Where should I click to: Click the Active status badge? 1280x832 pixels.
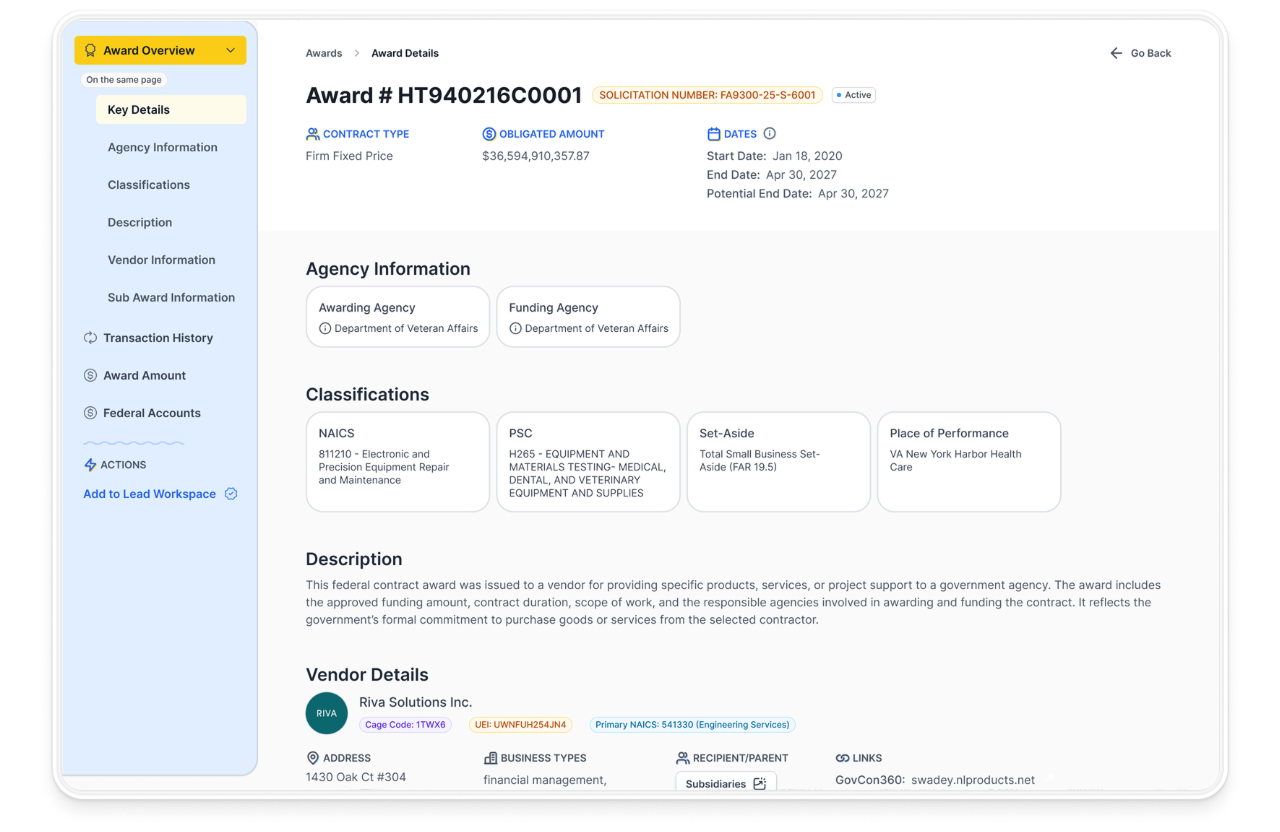pos(853,95)
